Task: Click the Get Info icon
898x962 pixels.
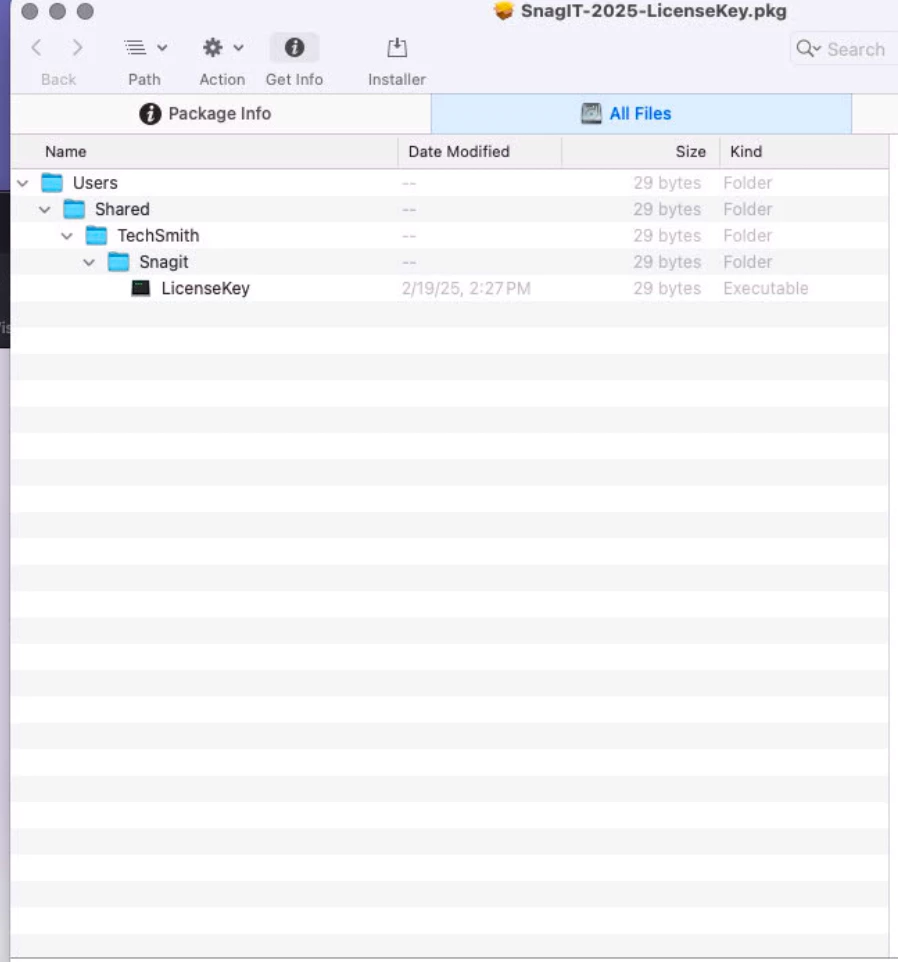Action: [294, 47]
